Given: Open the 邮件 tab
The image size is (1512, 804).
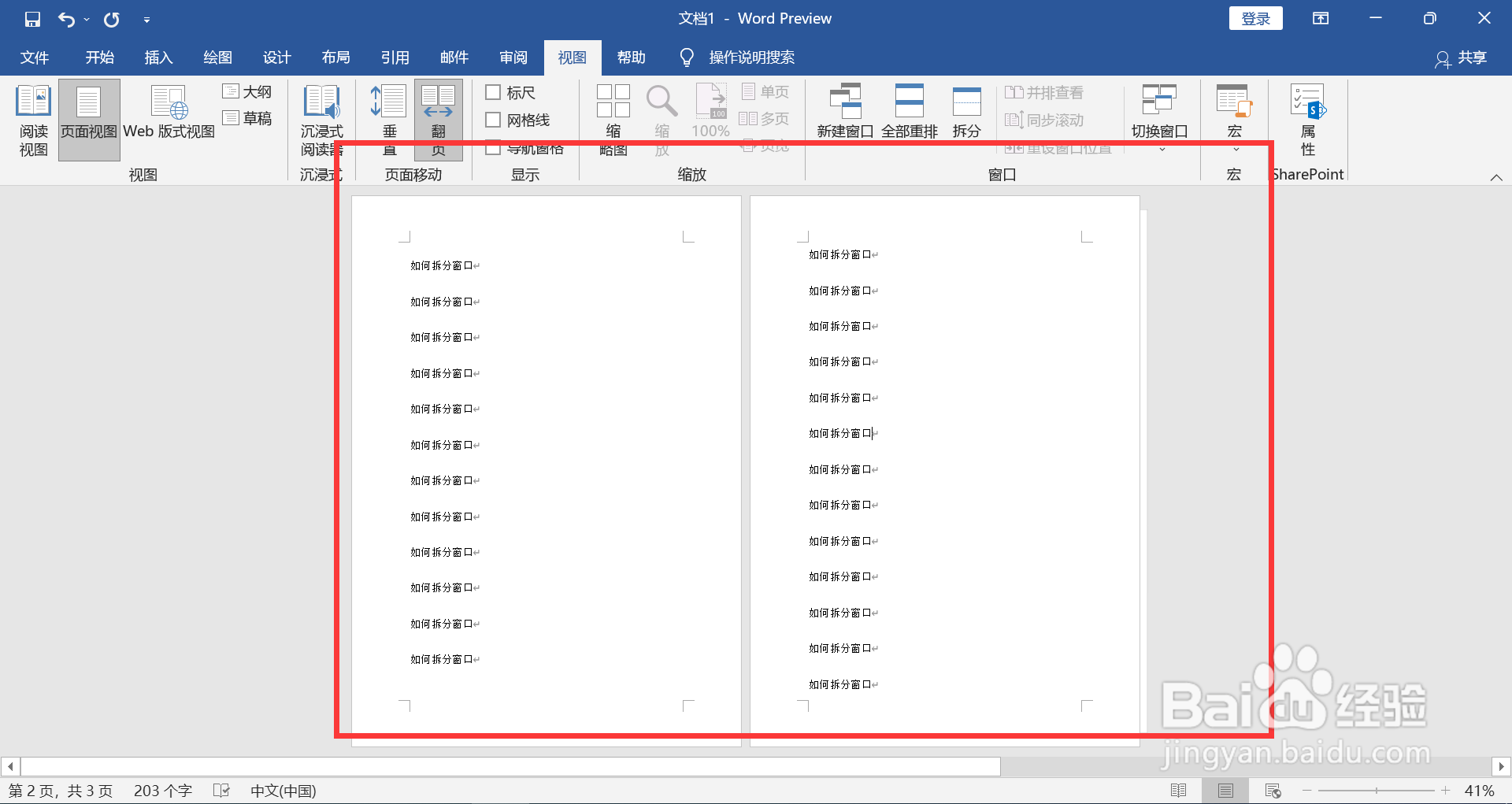Looking at the screenshot, I should pos(454,57).
